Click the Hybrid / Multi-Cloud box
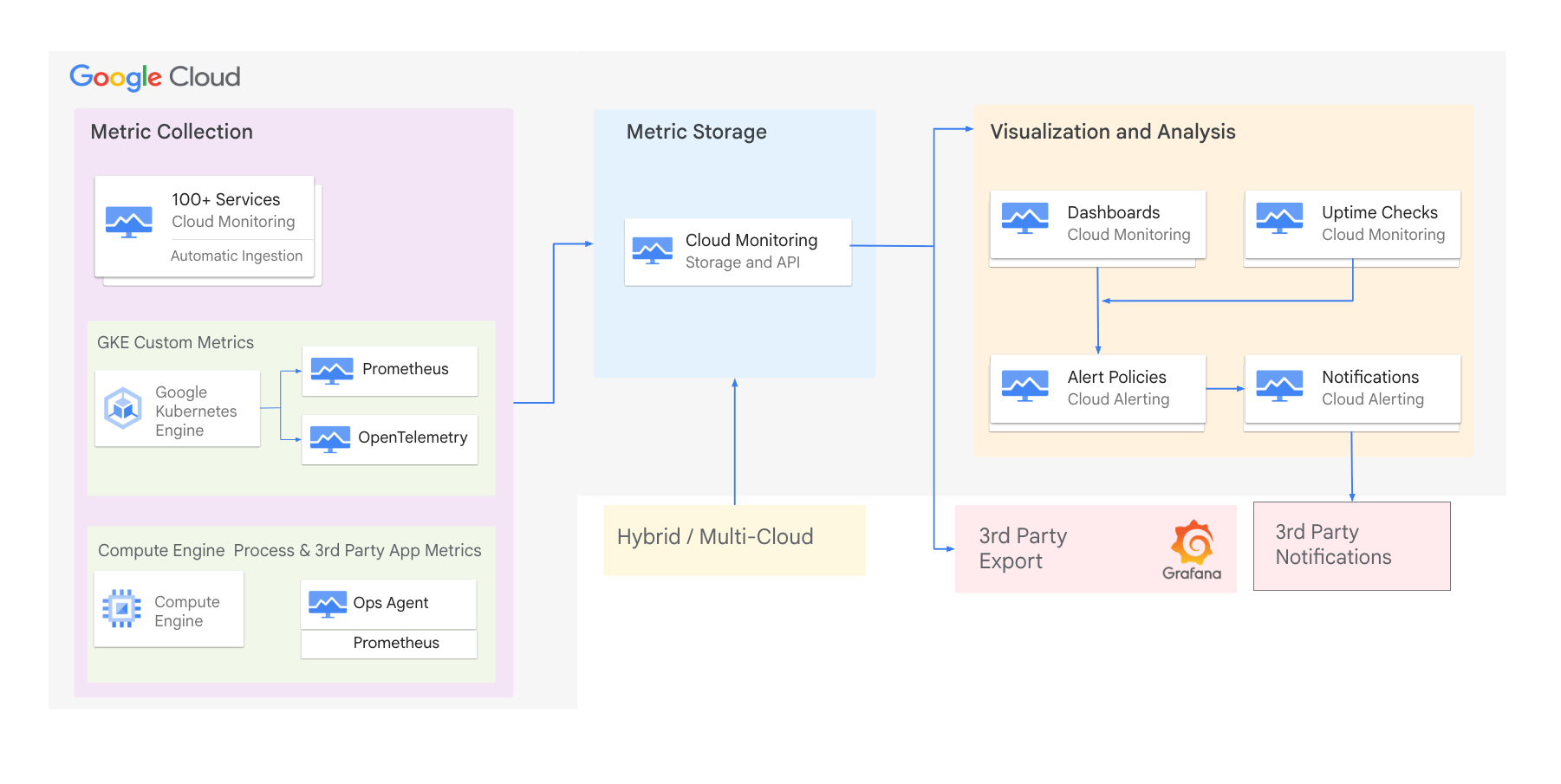The height and width of the screenshot is (784, 1561). (735, 540)
